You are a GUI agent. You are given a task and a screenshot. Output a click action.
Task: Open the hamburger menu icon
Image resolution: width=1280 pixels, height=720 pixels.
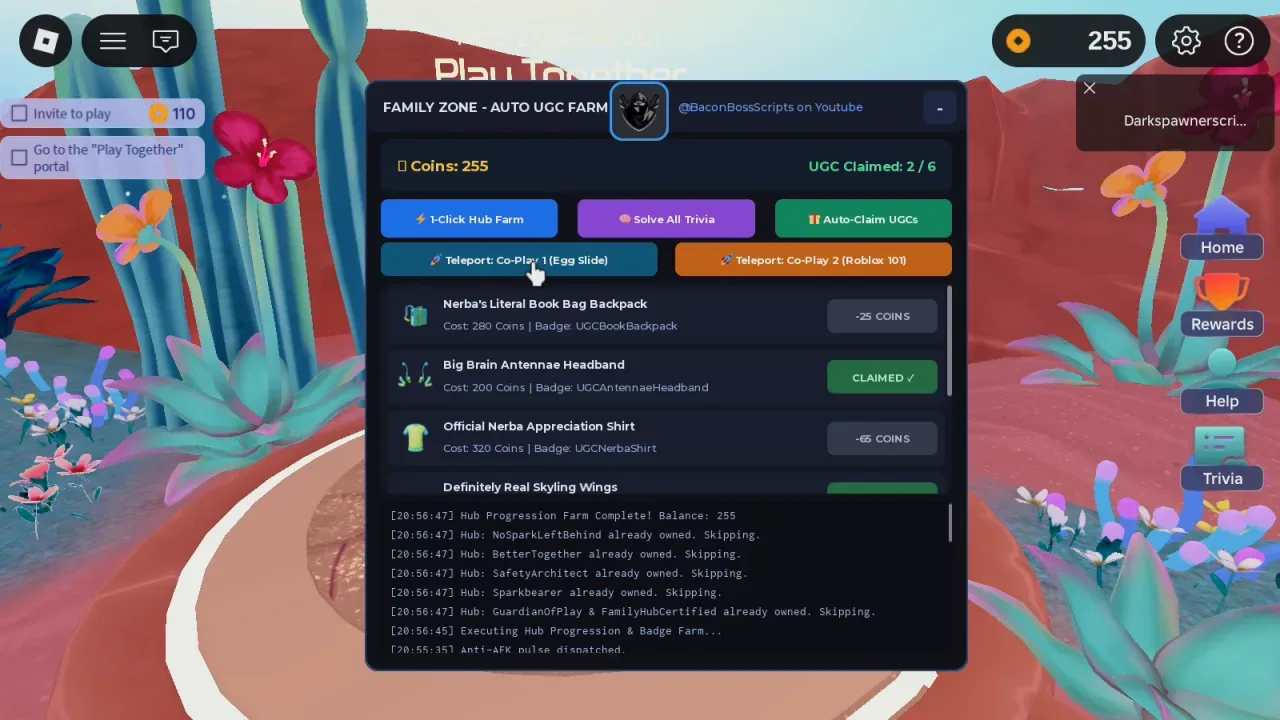(x=113, y=41)
